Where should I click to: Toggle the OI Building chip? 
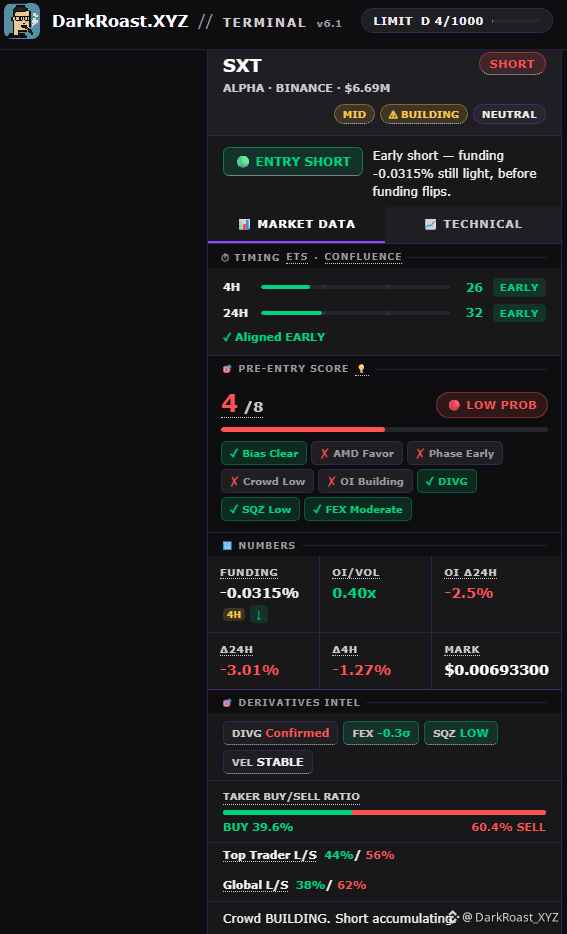[x=365, y=481]
